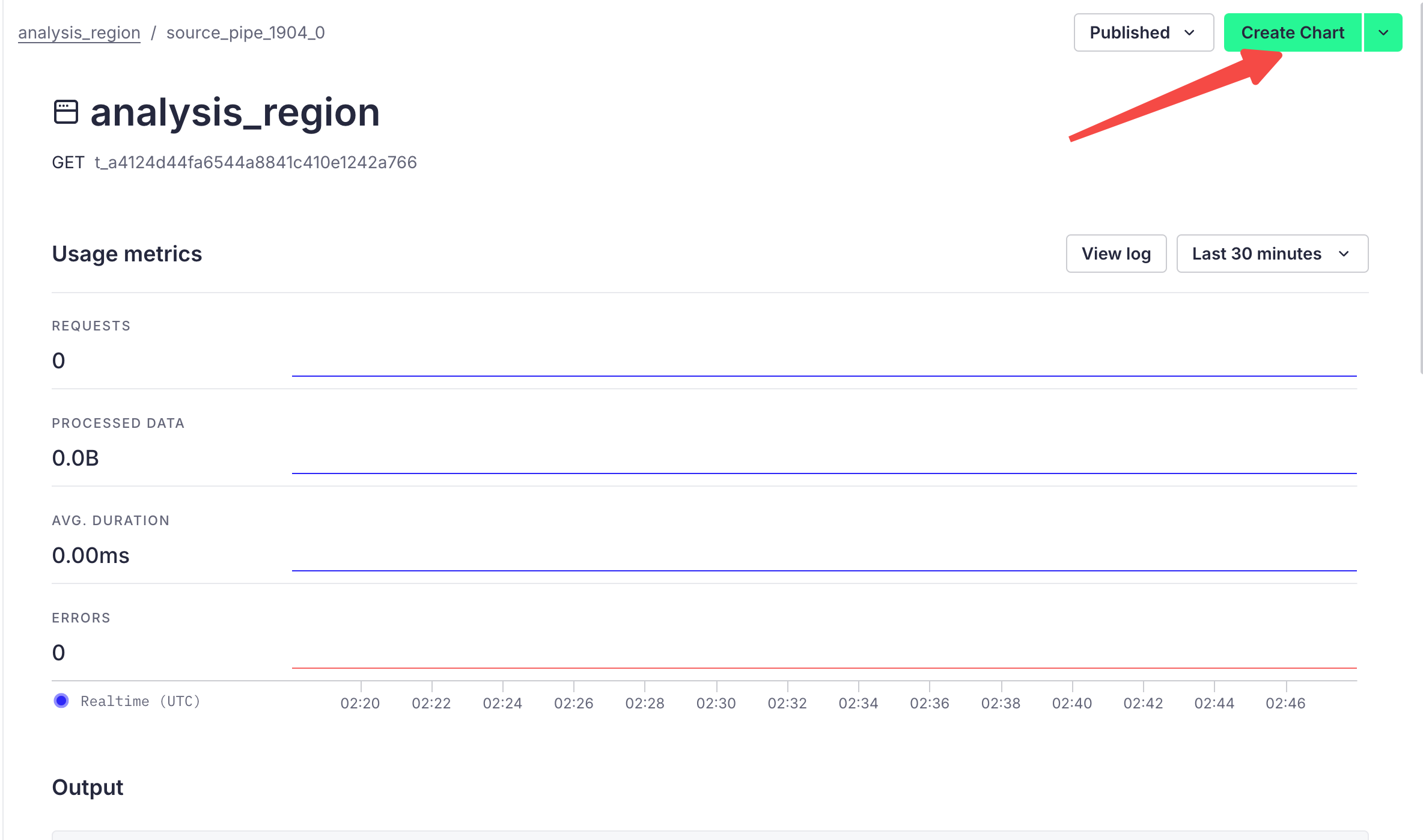Click the Processed Data chart line
This screenshot has width=1423, height=840.
tap(823, 473)
